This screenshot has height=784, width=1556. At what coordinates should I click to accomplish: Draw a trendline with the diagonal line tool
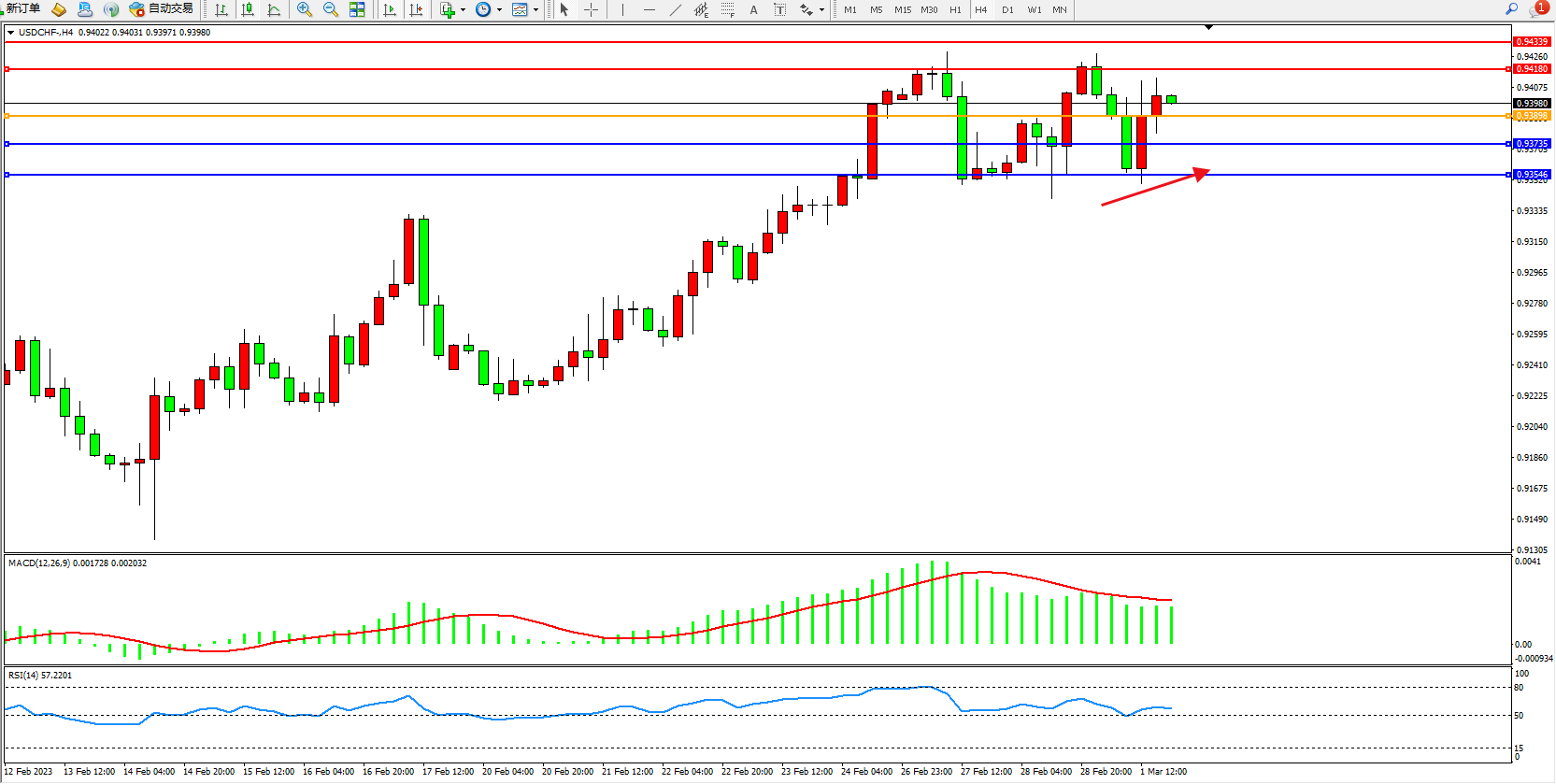point(676,9)
